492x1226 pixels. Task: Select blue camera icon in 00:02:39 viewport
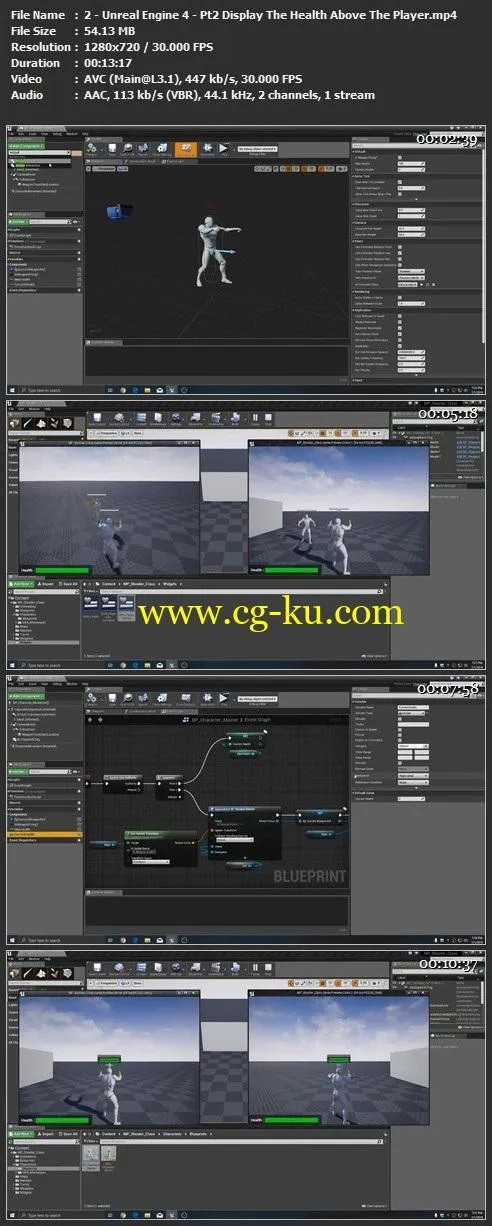click(120, 211)
